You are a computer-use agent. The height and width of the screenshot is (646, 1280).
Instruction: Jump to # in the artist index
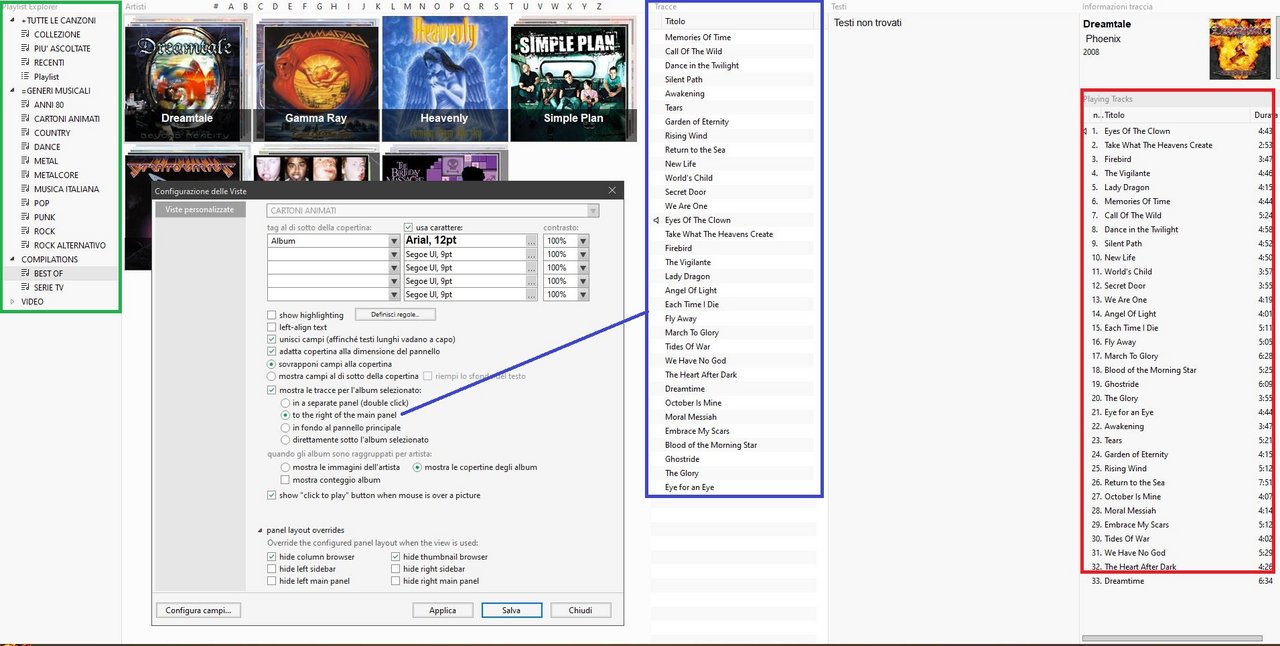(216, 7)
